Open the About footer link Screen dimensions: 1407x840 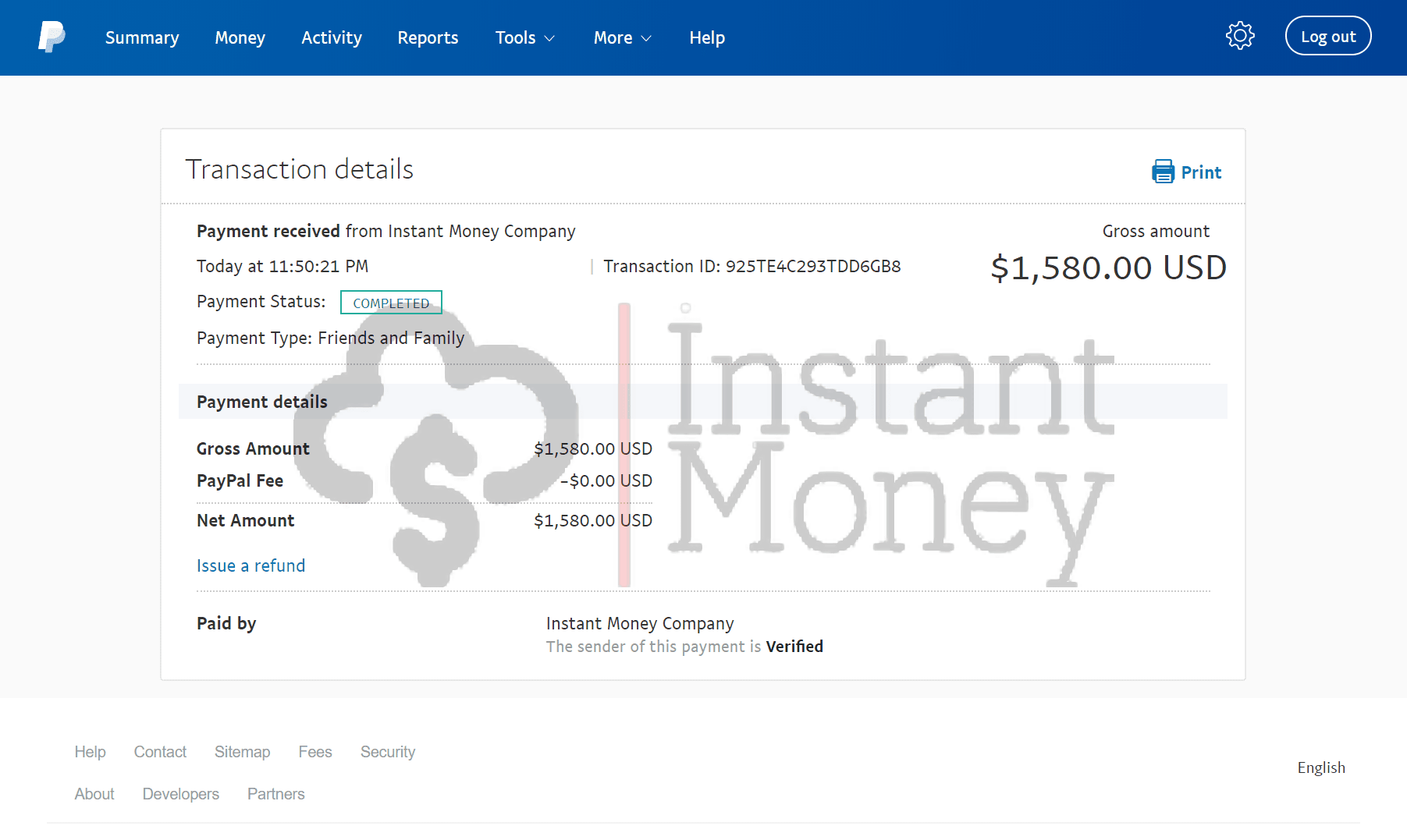(x=94, y=794)
